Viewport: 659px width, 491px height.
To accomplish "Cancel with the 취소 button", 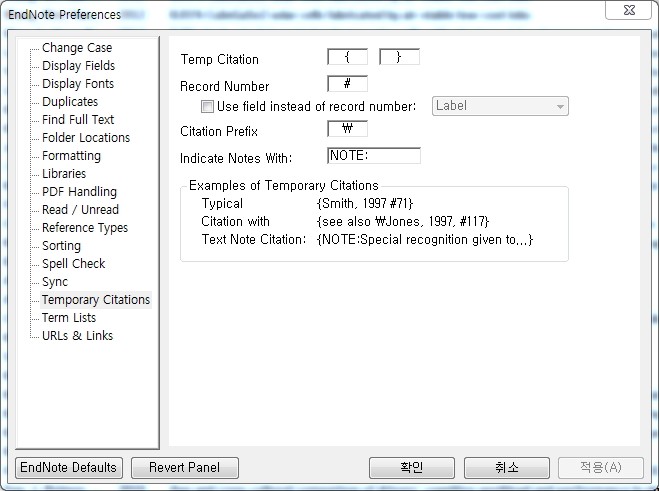I will coord(507,468).
